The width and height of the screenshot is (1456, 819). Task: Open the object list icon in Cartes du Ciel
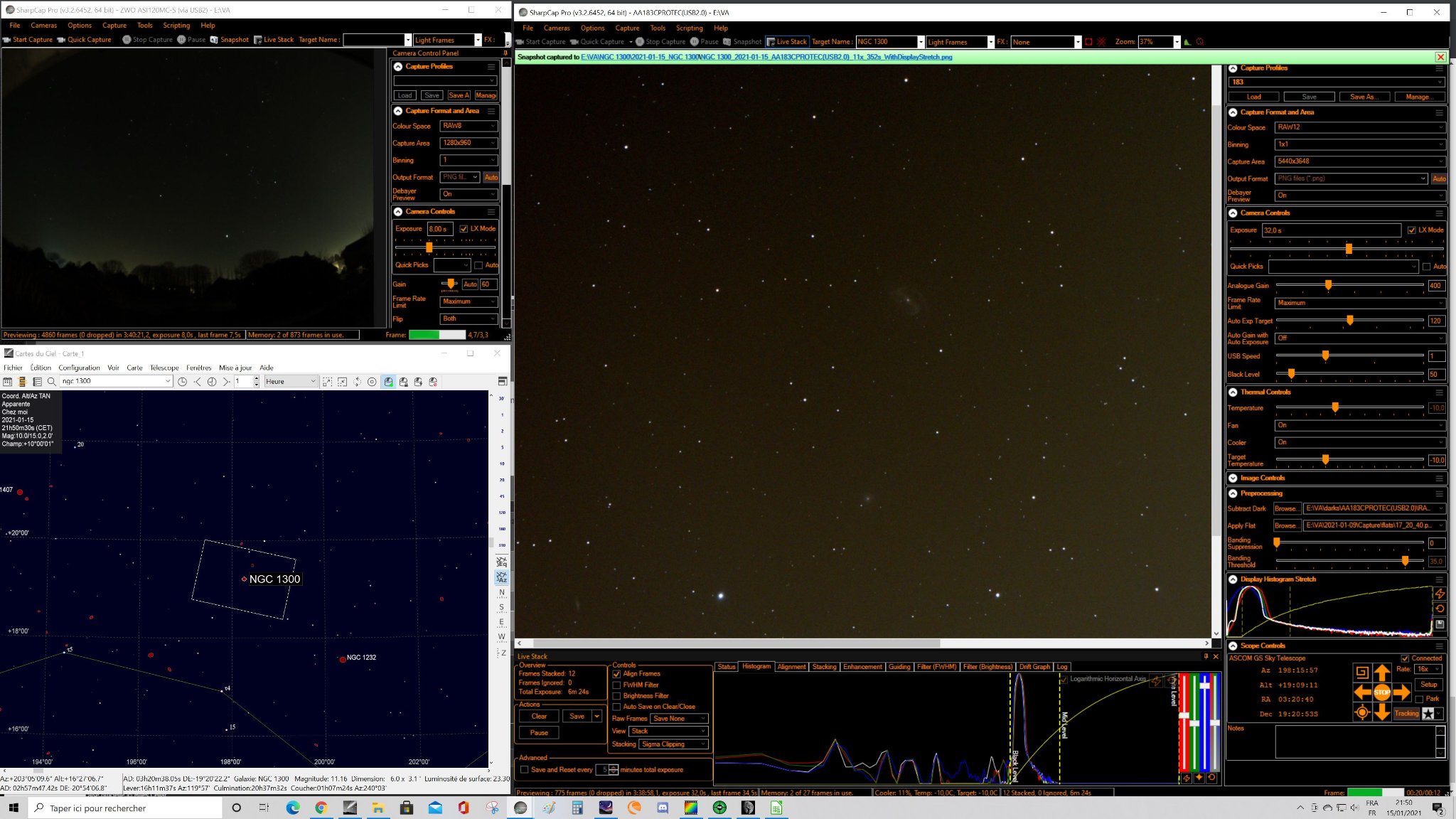tap(37, 382)
